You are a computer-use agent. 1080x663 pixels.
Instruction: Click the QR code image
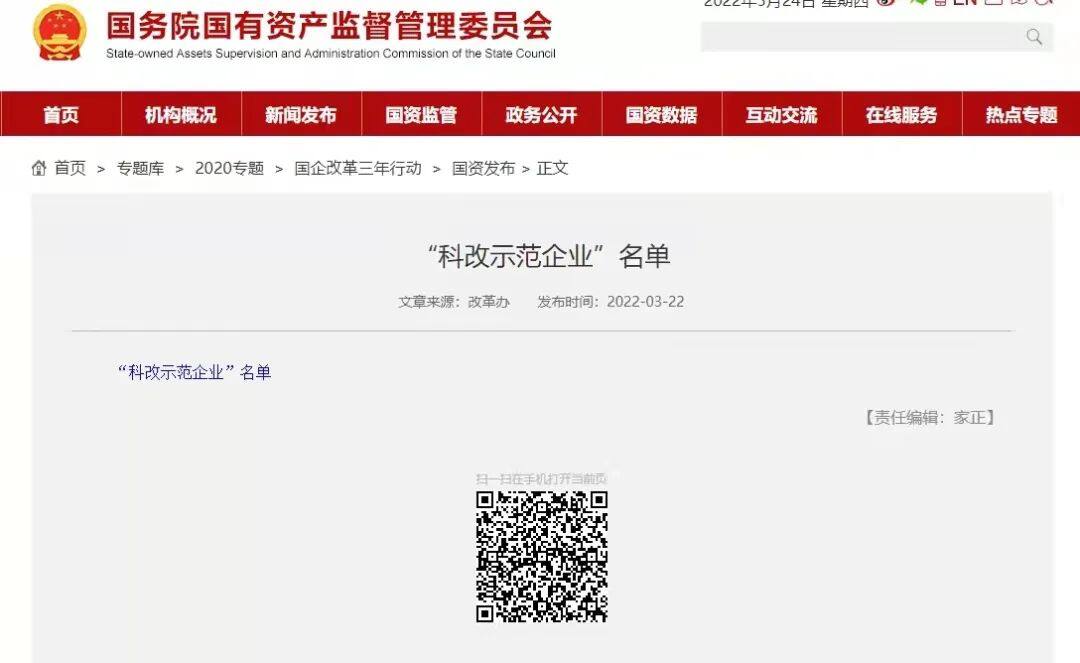pos(541,556)
